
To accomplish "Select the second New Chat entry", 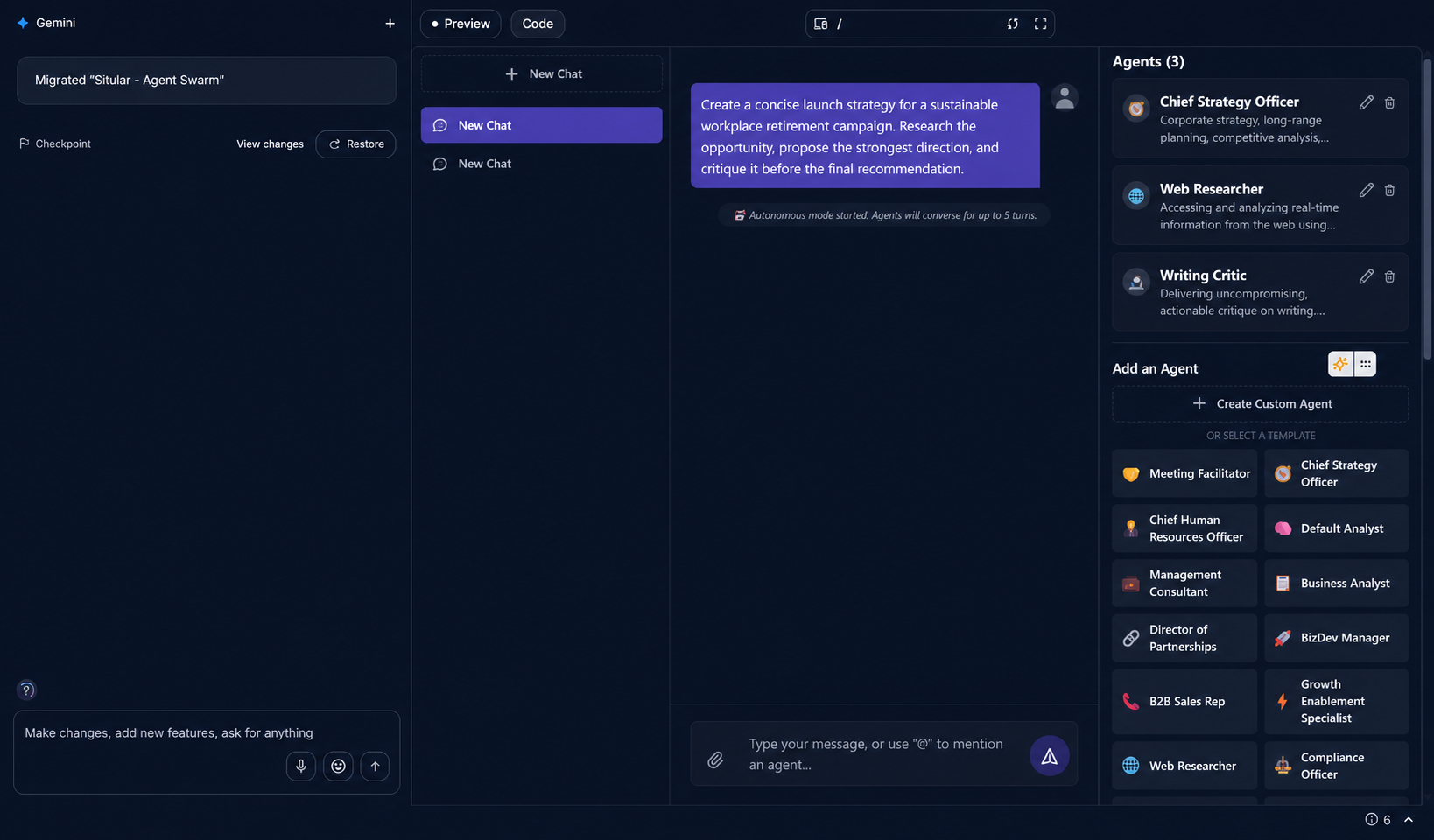I will [x=541, y=164].
